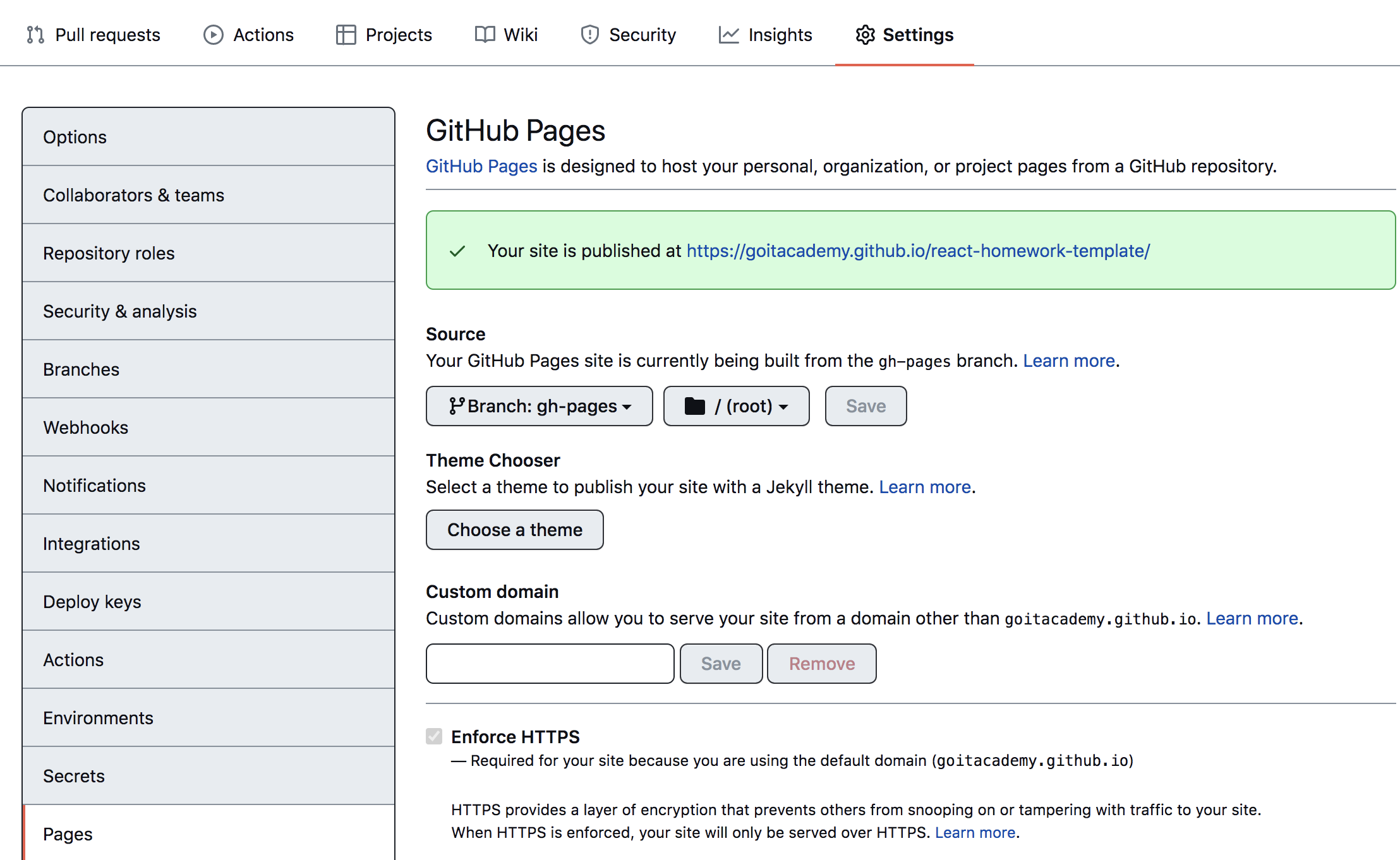Click the Pull requests icon
Viewport: 1400px width, 860px height.
35,35
